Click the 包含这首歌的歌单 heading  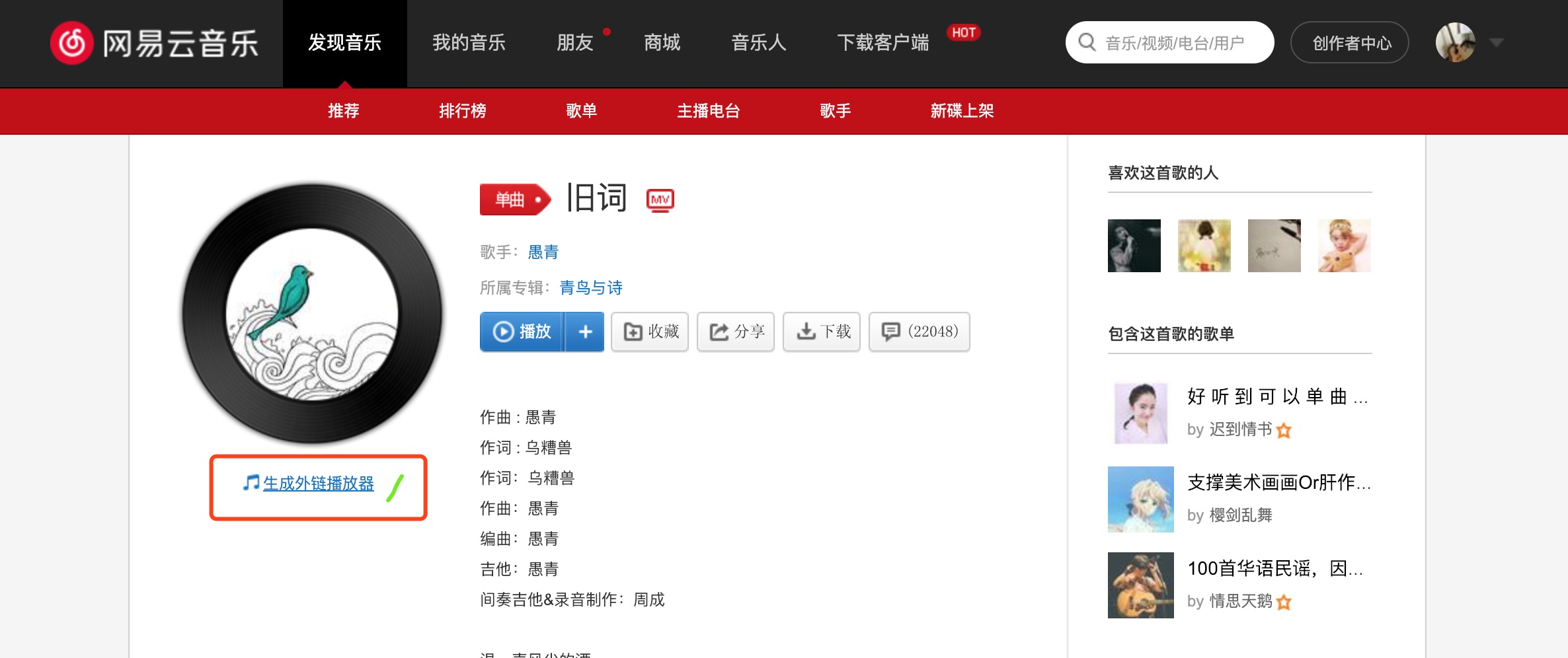click(1171, 334)
